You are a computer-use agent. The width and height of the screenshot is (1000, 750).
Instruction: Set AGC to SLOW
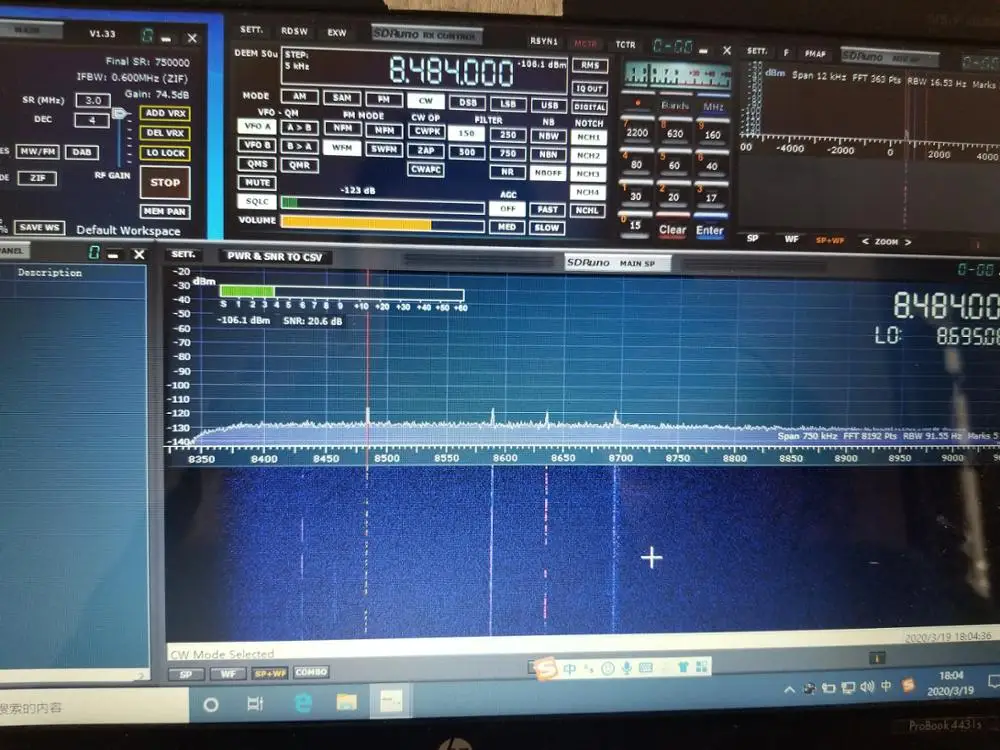tap(547, 228)
